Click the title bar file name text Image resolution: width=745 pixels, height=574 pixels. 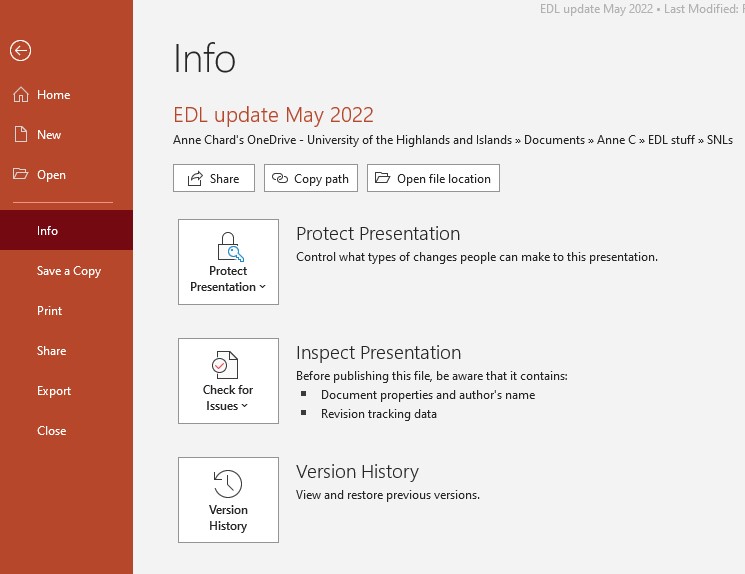pyautogui.click(x=596, y=9)
